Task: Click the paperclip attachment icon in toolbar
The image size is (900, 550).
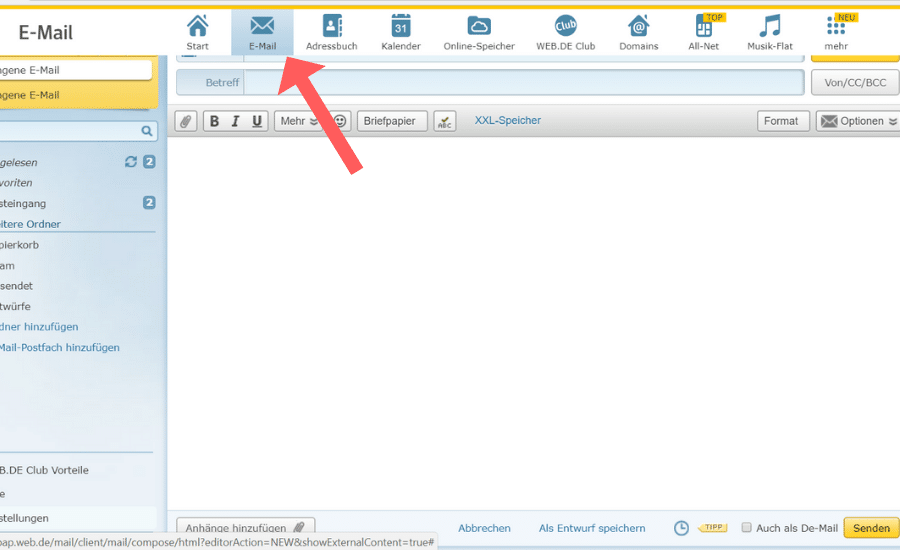Action: [x=186, y=121]
